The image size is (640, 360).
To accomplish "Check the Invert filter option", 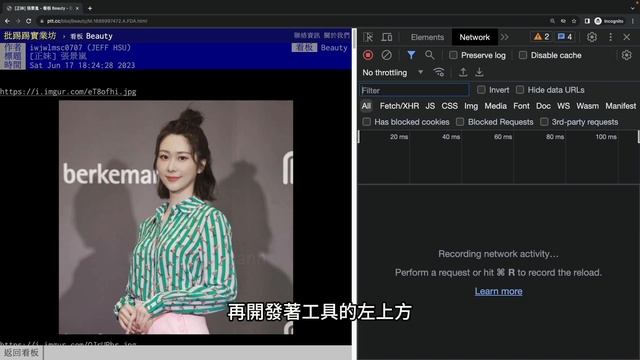I will tap(481, 90).
